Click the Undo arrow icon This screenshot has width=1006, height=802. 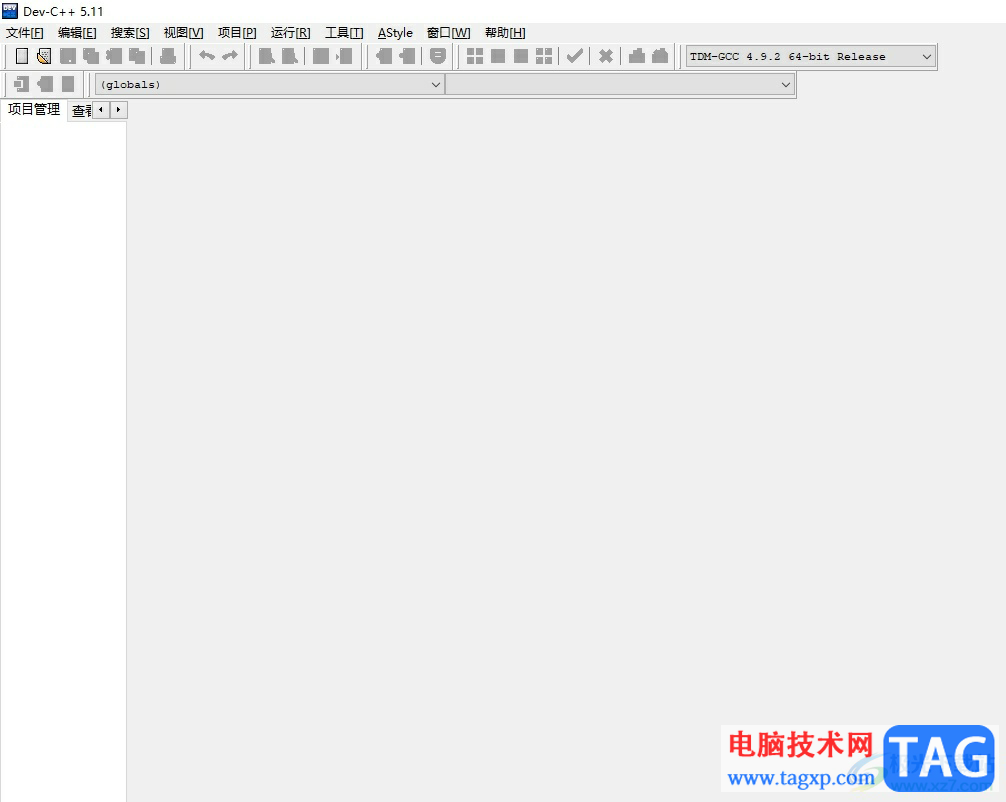[x=207, y=56]
